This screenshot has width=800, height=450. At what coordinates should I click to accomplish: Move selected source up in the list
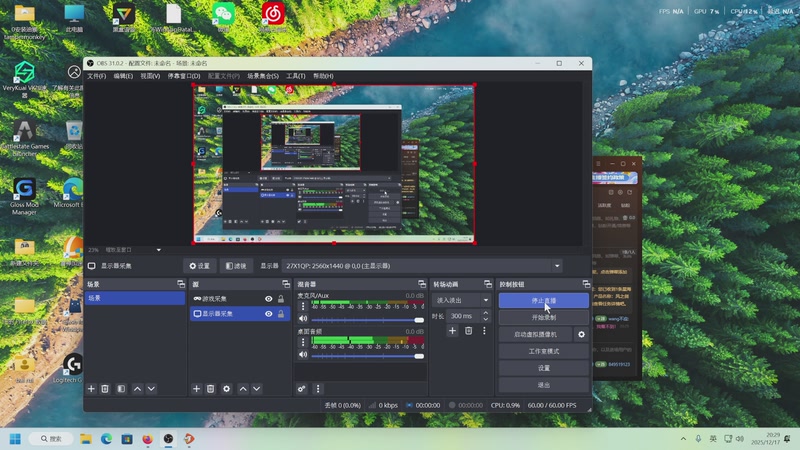[243, 389]
